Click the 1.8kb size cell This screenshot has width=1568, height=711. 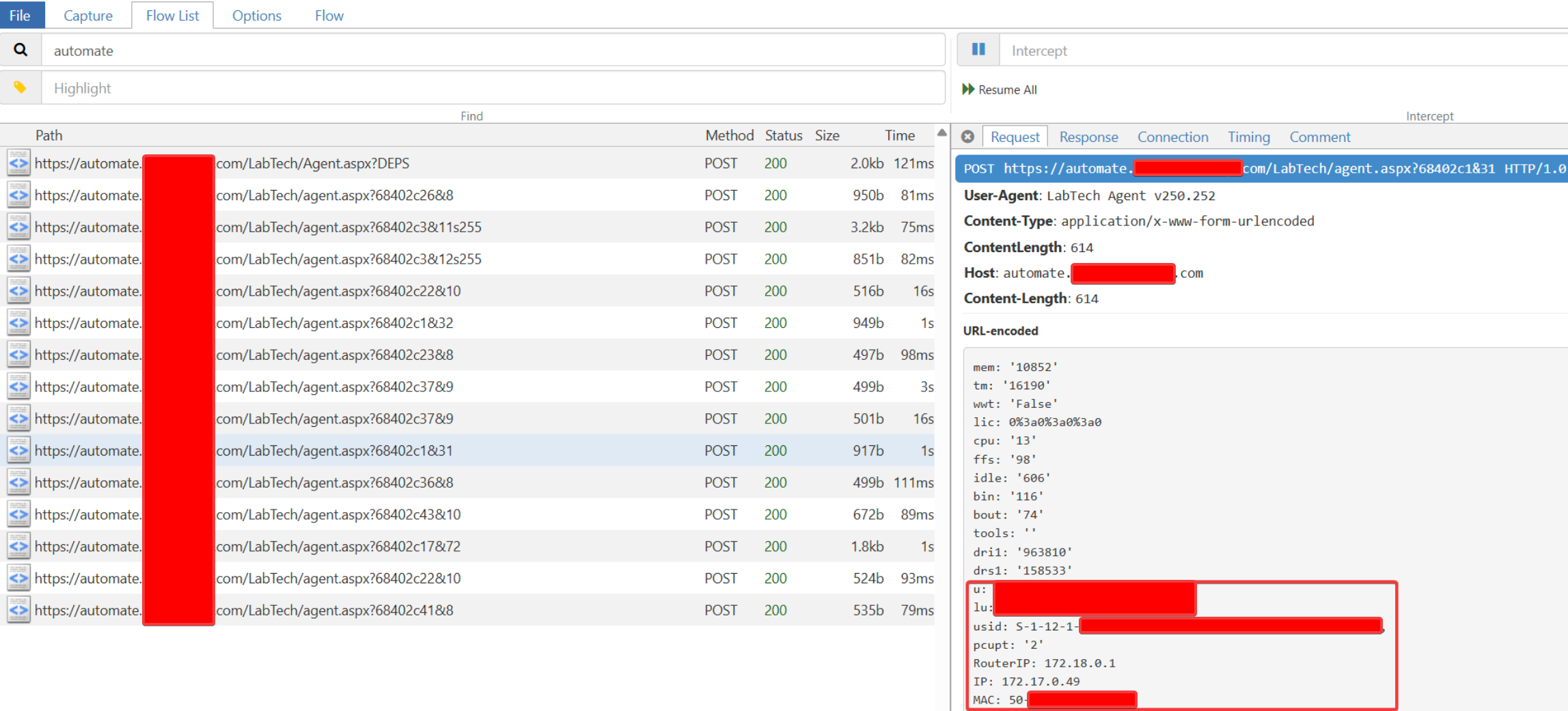tap(866, 546)
